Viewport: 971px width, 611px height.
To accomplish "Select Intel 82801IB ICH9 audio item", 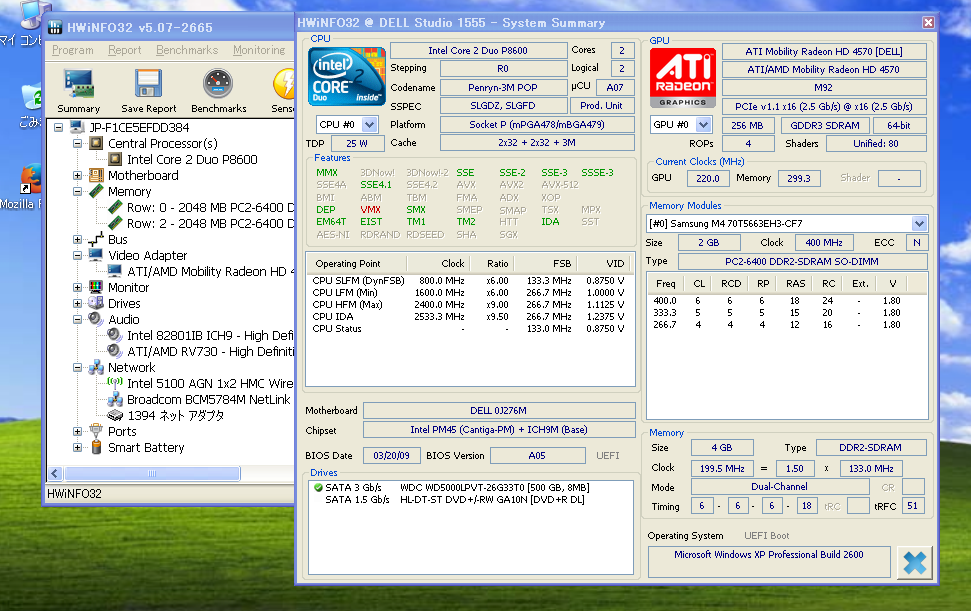I will tap(210, 336).
